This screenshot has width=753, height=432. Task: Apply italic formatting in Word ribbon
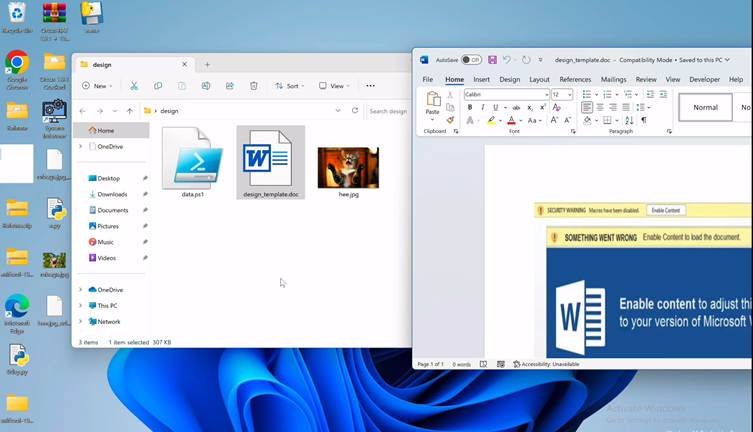tap(482, 107)
